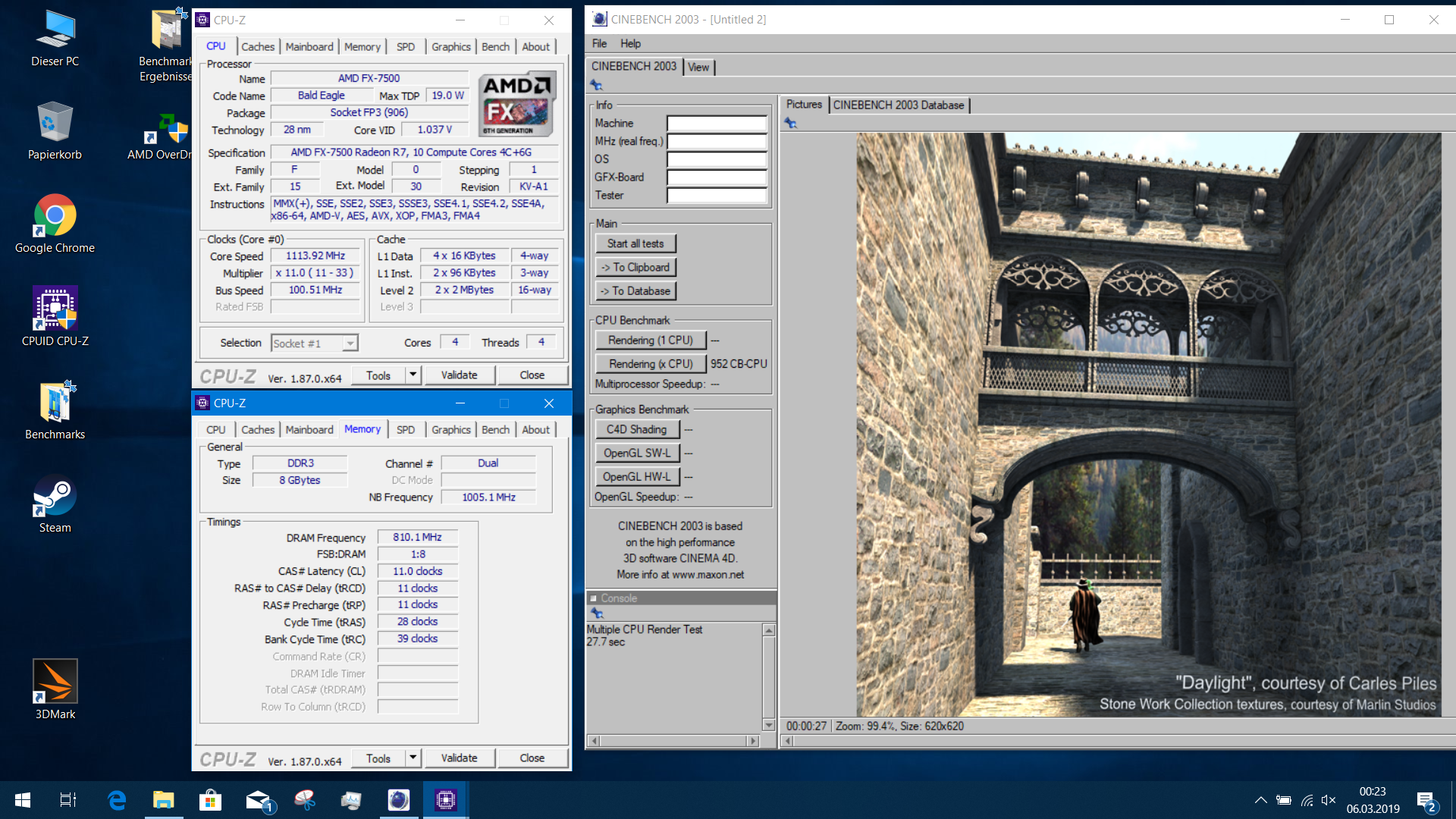1456x819 pixels.
Task: Switch to Cinebench View tab
Action: [698, 67]
